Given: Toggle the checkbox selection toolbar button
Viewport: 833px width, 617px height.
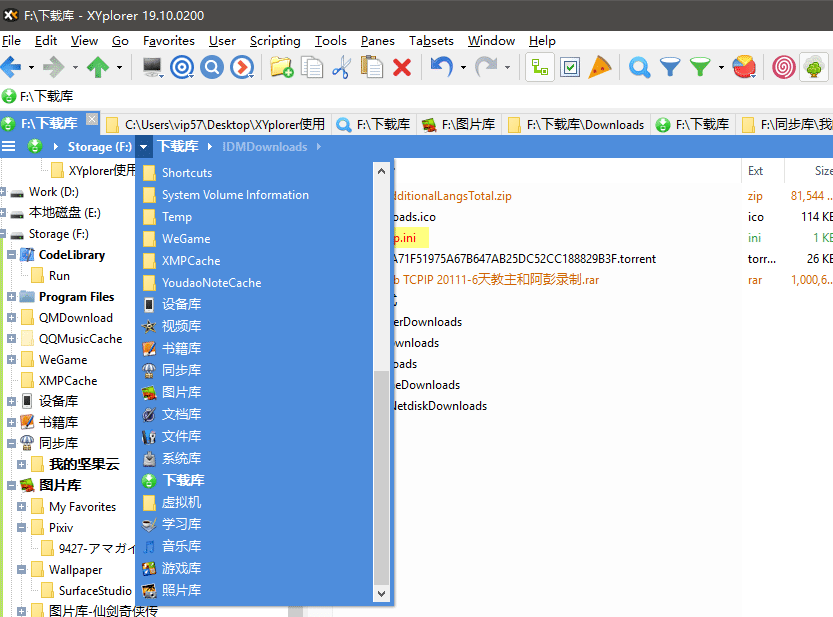Looking at the screenshot, I should 570,68.
